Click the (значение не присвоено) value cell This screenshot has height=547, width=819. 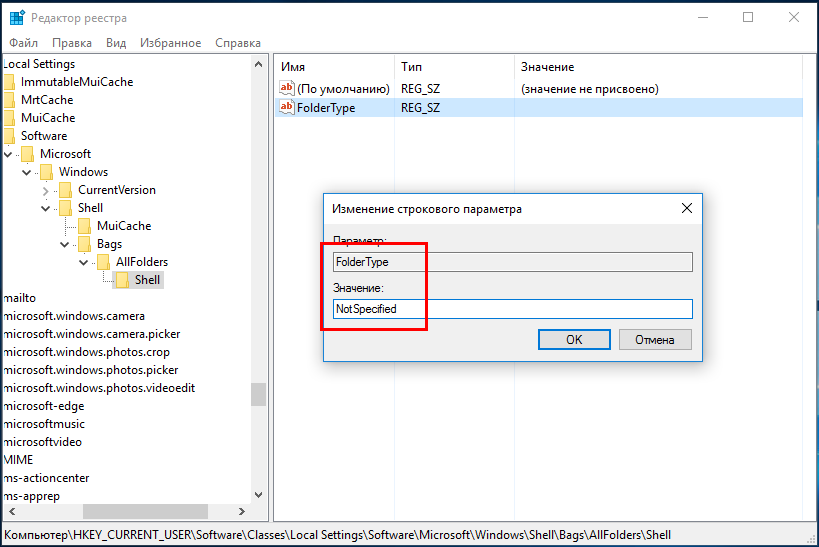pyautogui.click(x=590, y=89)
